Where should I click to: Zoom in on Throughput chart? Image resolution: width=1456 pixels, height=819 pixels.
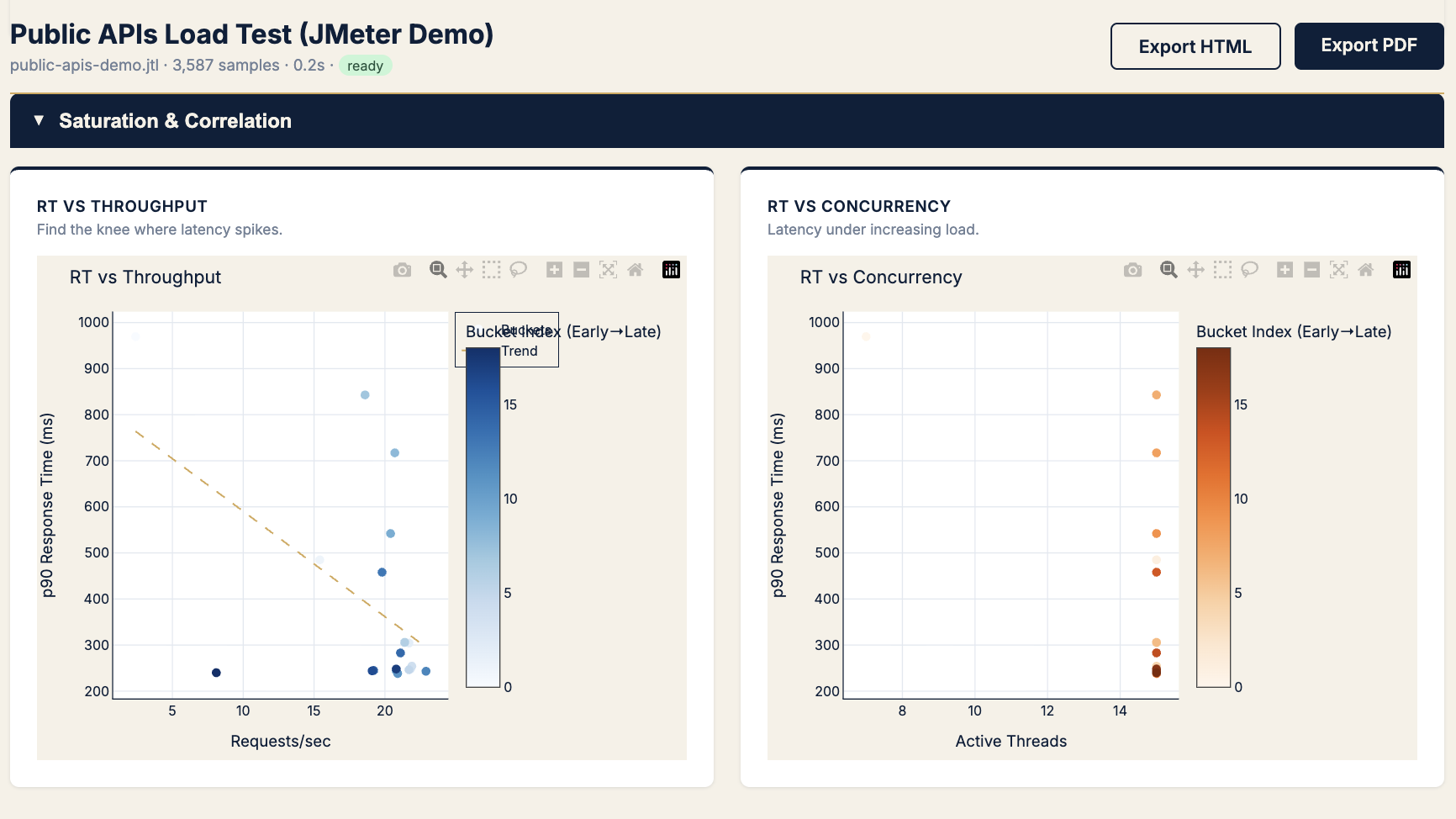coord(554,270)
